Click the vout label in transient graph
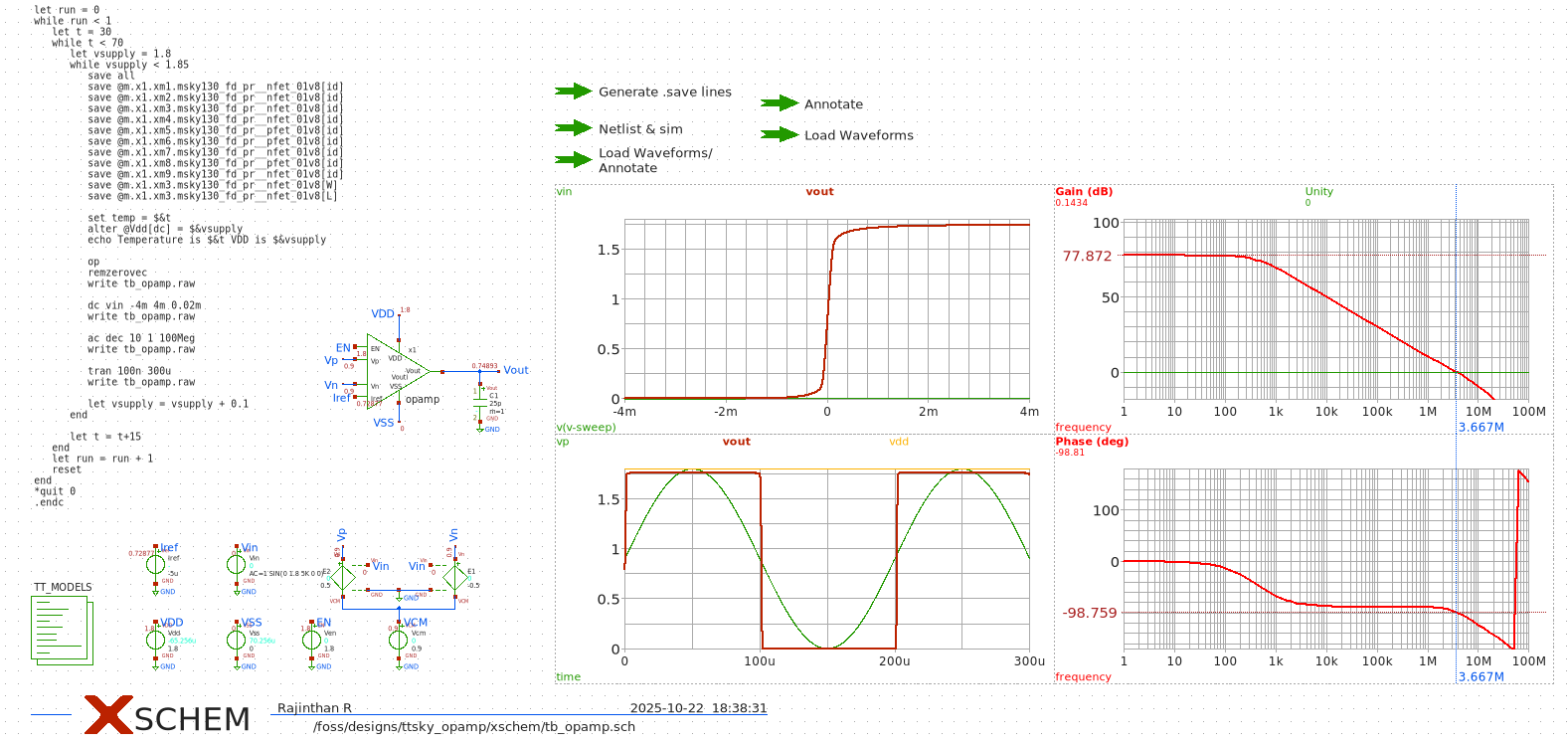Image resolution: width=1568 pixels, height=745 pixels. click(x=736, y=441)
